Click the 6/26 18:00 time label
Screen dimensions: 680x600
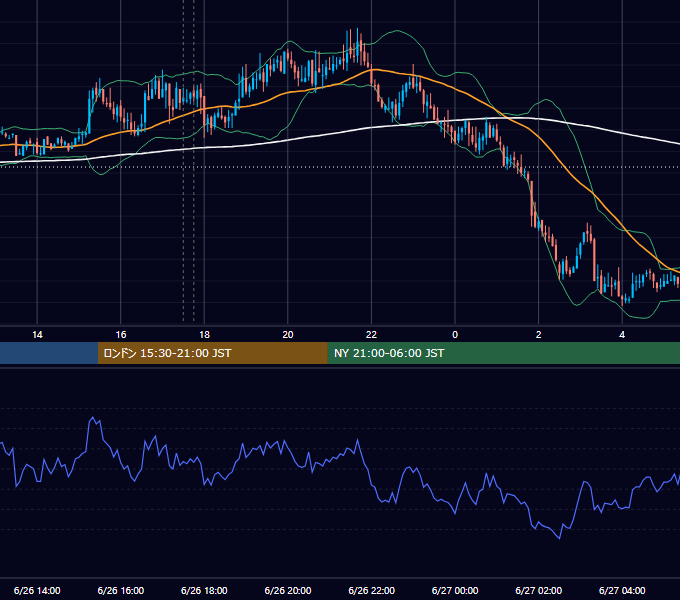pos(204,590)
